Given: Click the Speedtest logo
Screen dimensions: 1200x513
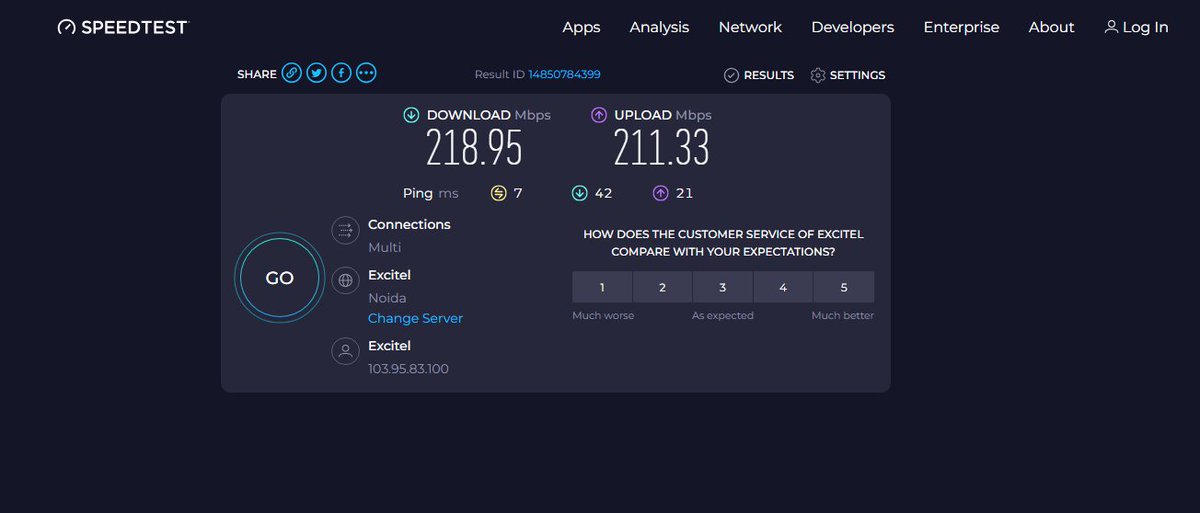Looking at the screenshot, I should tap(122, 27).
